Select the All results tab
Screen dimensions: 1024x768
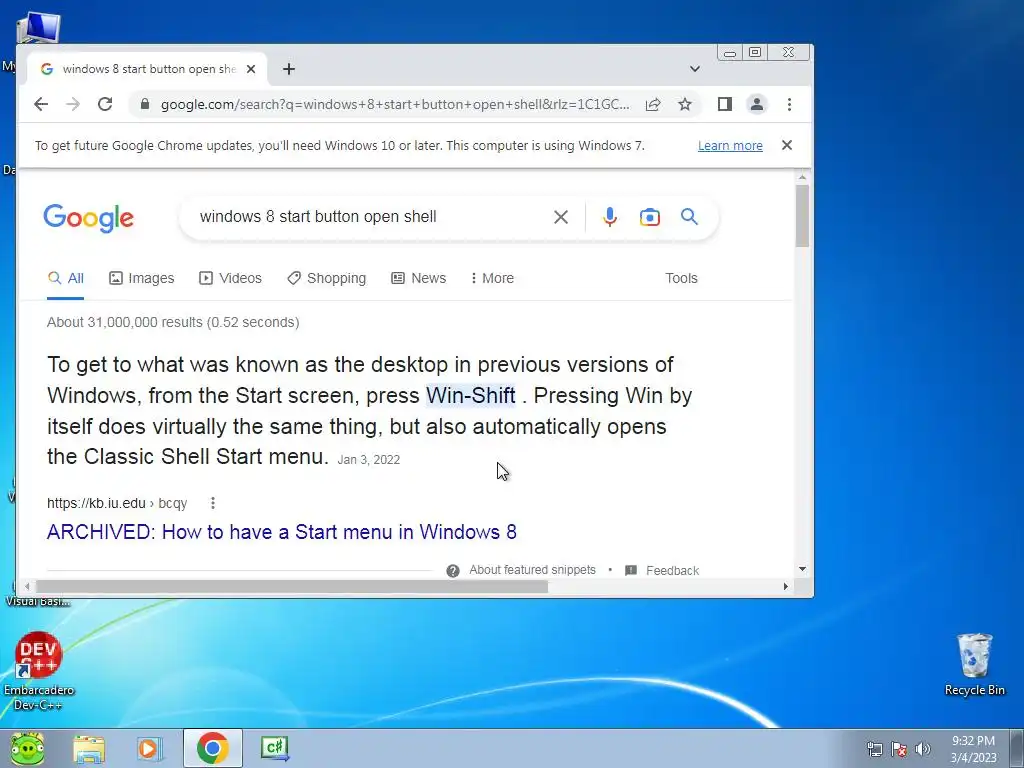(x=65, y=278)
